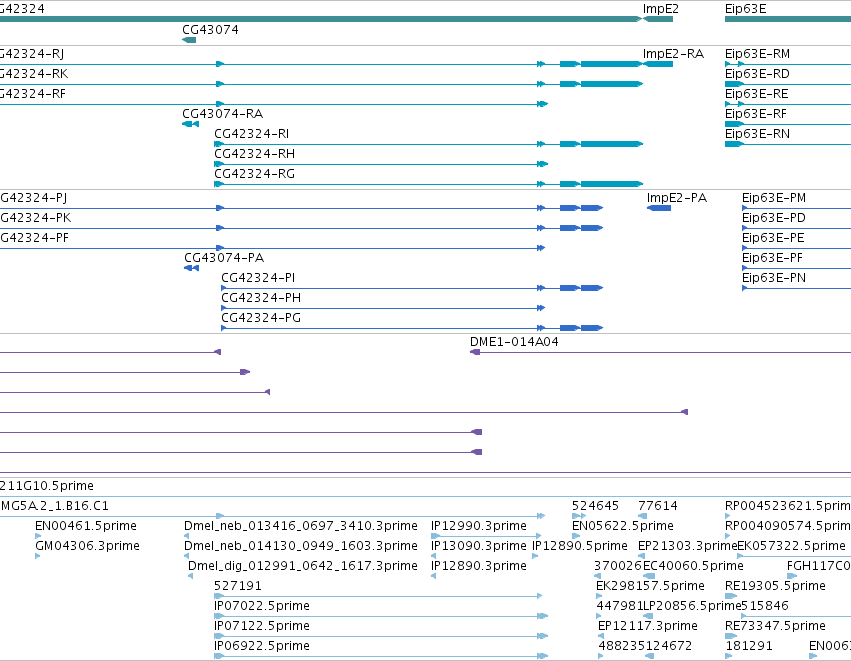Select transcript Eip63E-RF
The image size is (851, 661).
(755, 114)
